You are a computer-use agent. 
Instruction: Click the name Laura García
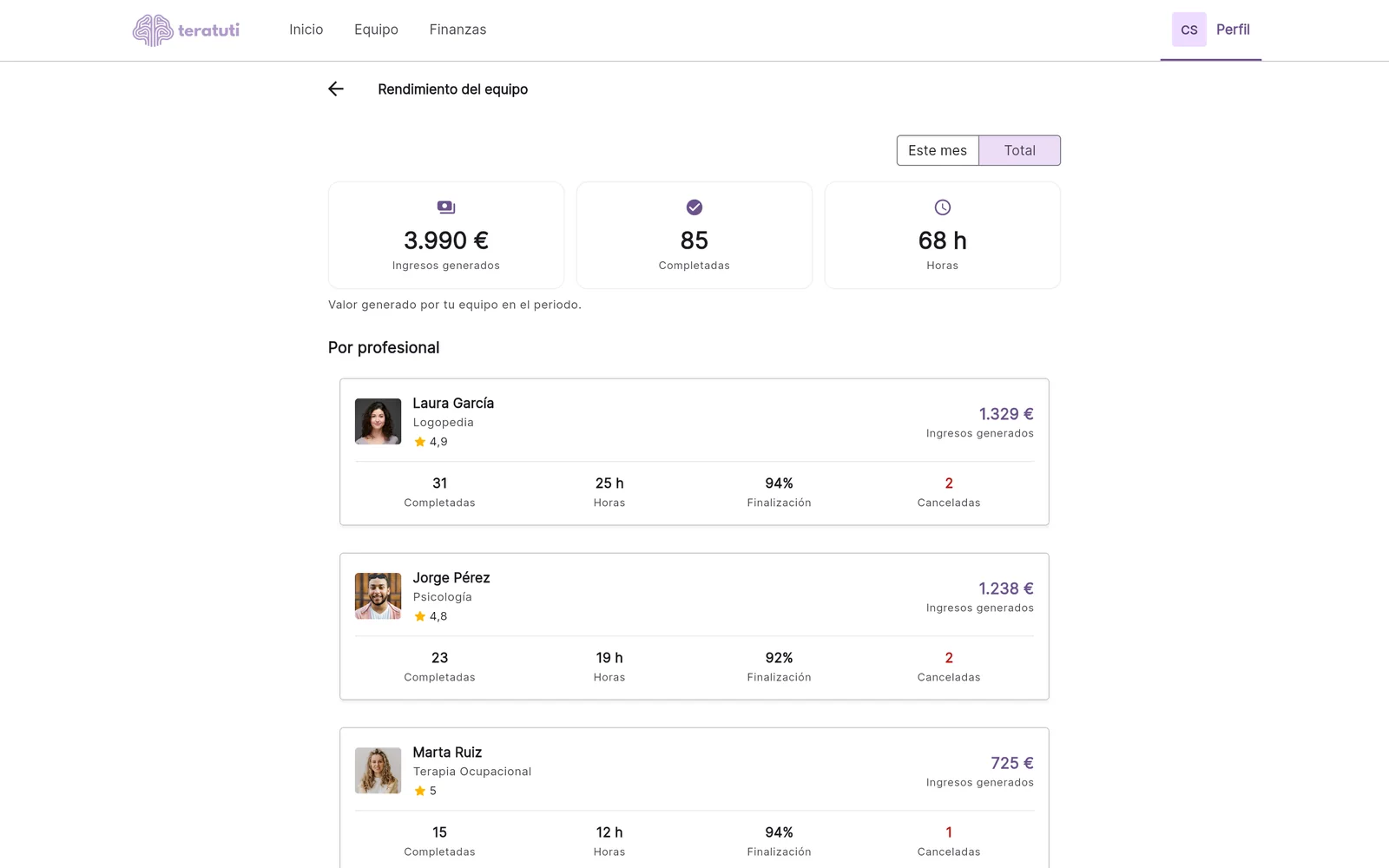(x=453, y=403)
